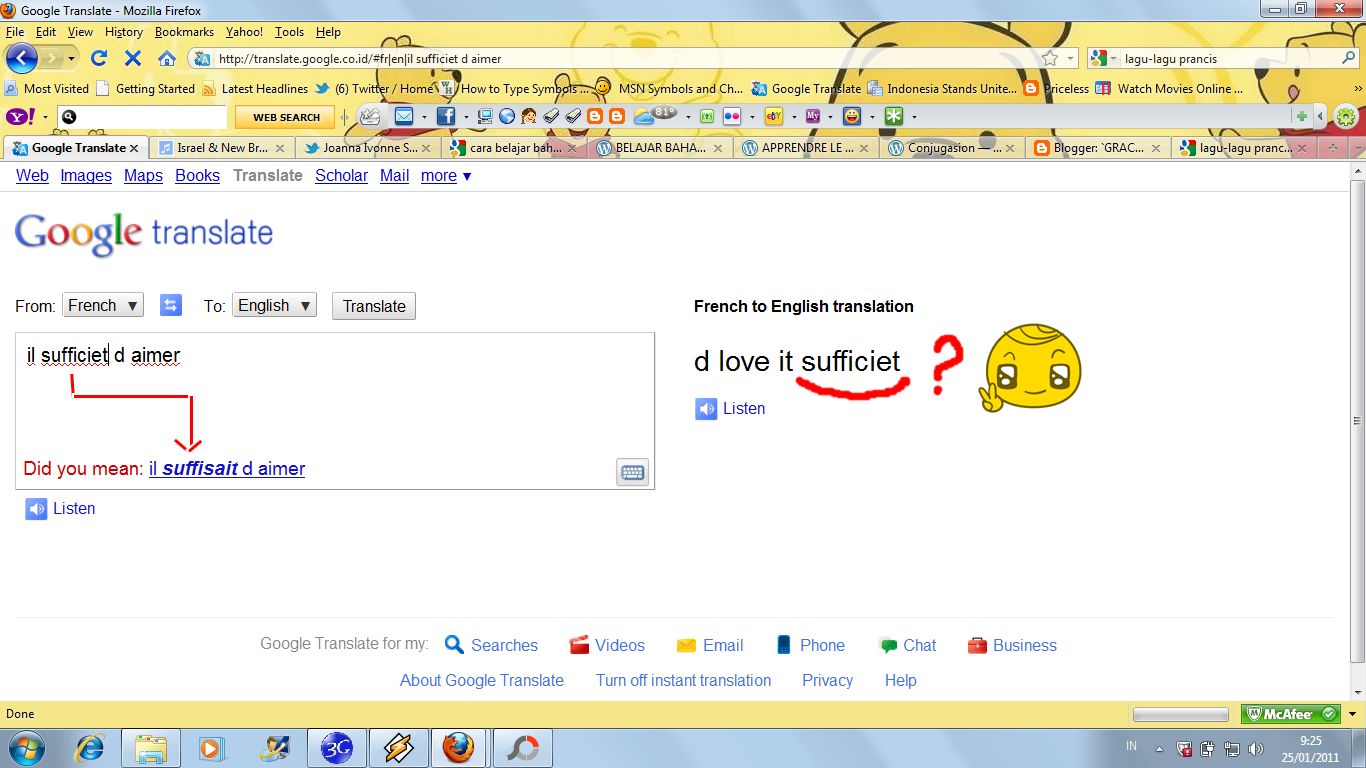Open the Business link in footer
Image resolution: width=1366 pixels, height=768 pixels.
pyautogui.click(x=1012, y=646)
